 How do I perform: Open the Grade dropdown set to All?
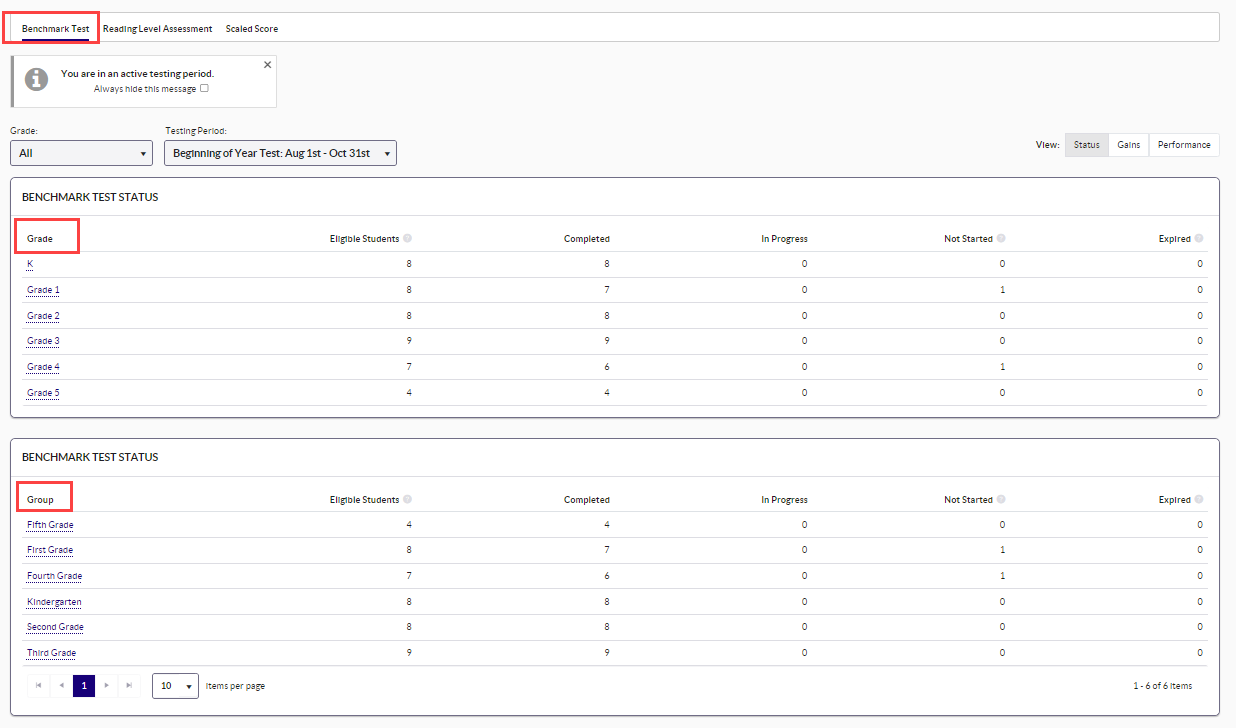point(81,153)
